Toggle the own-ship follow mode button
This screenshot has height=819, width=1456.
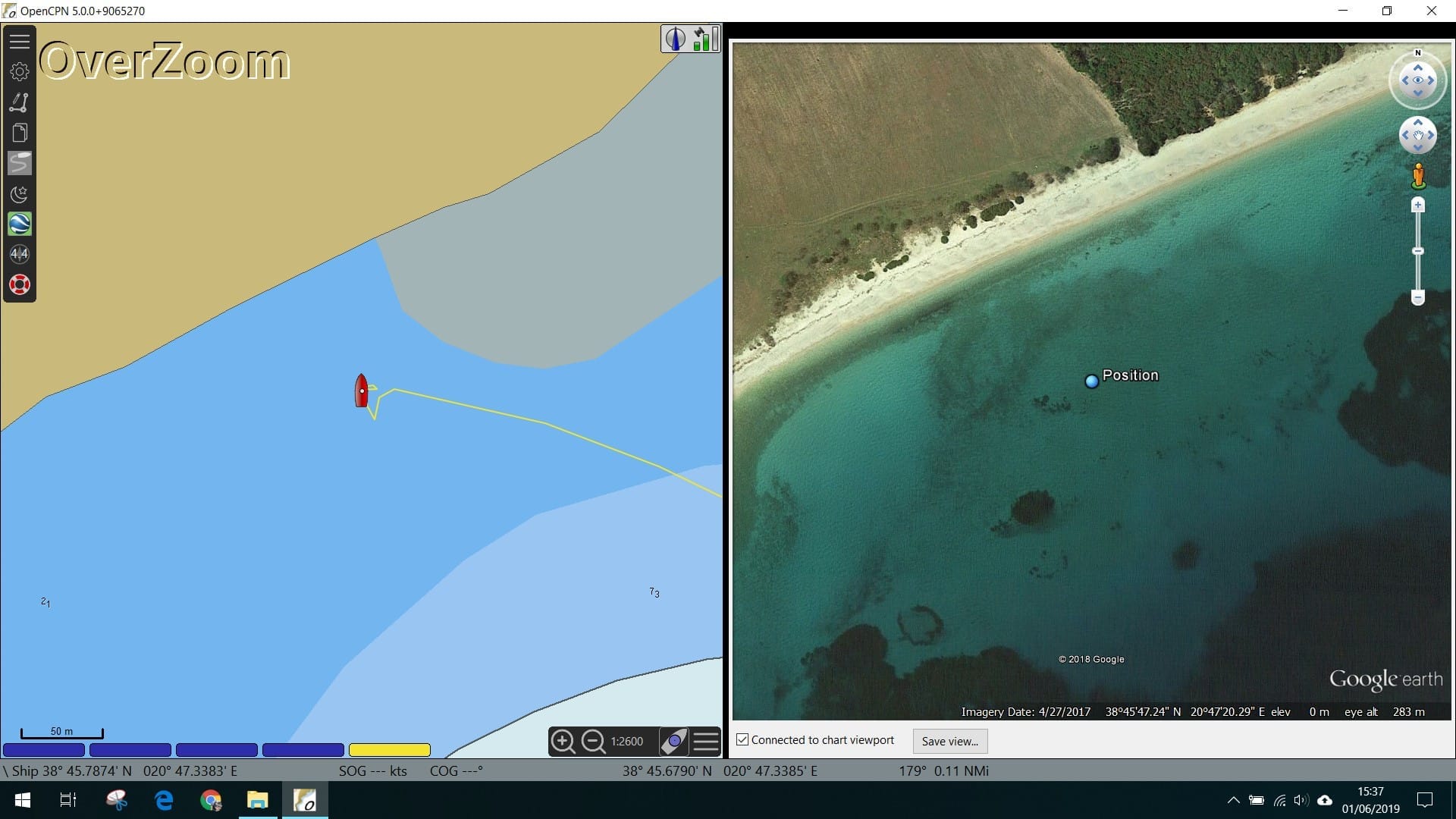673,742
